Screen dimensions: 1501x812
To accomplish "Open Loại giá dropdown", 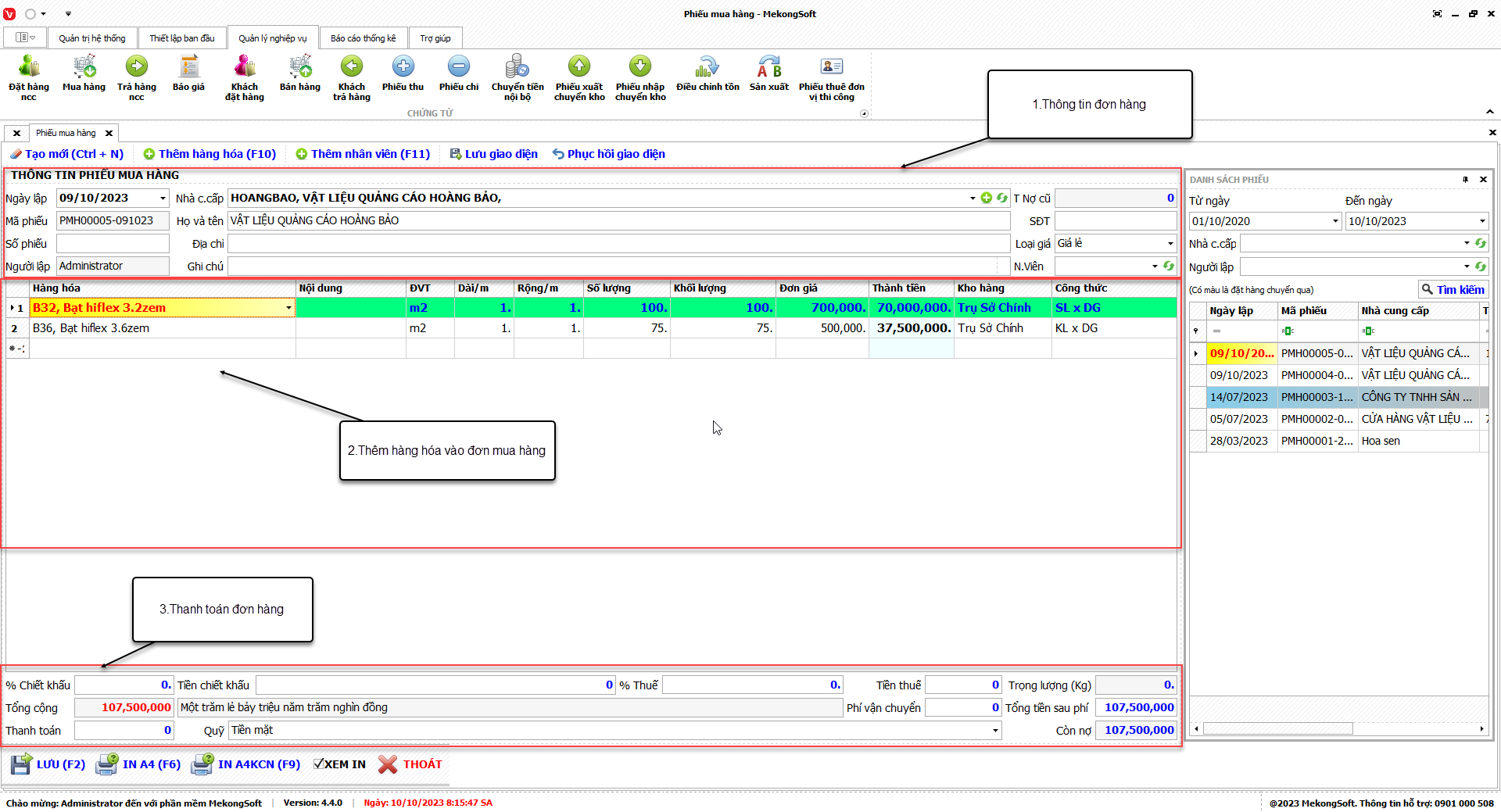I will 1170,244.
